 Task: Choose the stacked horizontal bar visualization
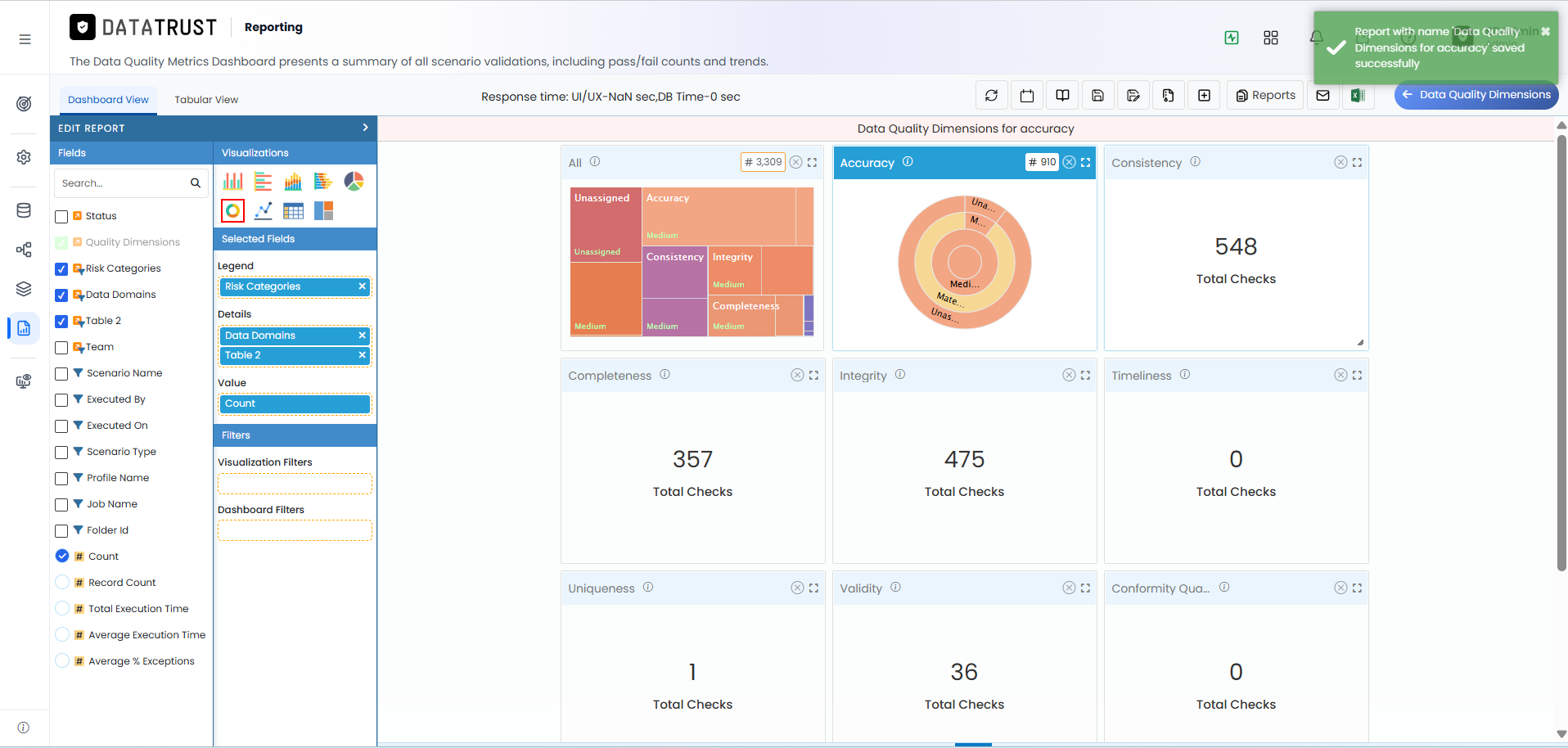[x=323, y=182]
